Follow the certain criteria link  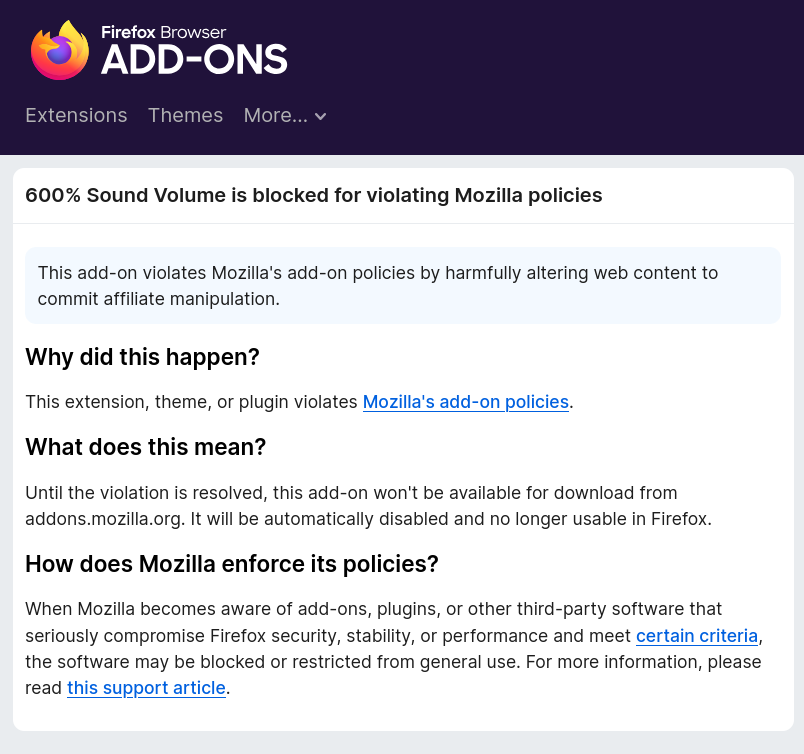coord(697,636)
